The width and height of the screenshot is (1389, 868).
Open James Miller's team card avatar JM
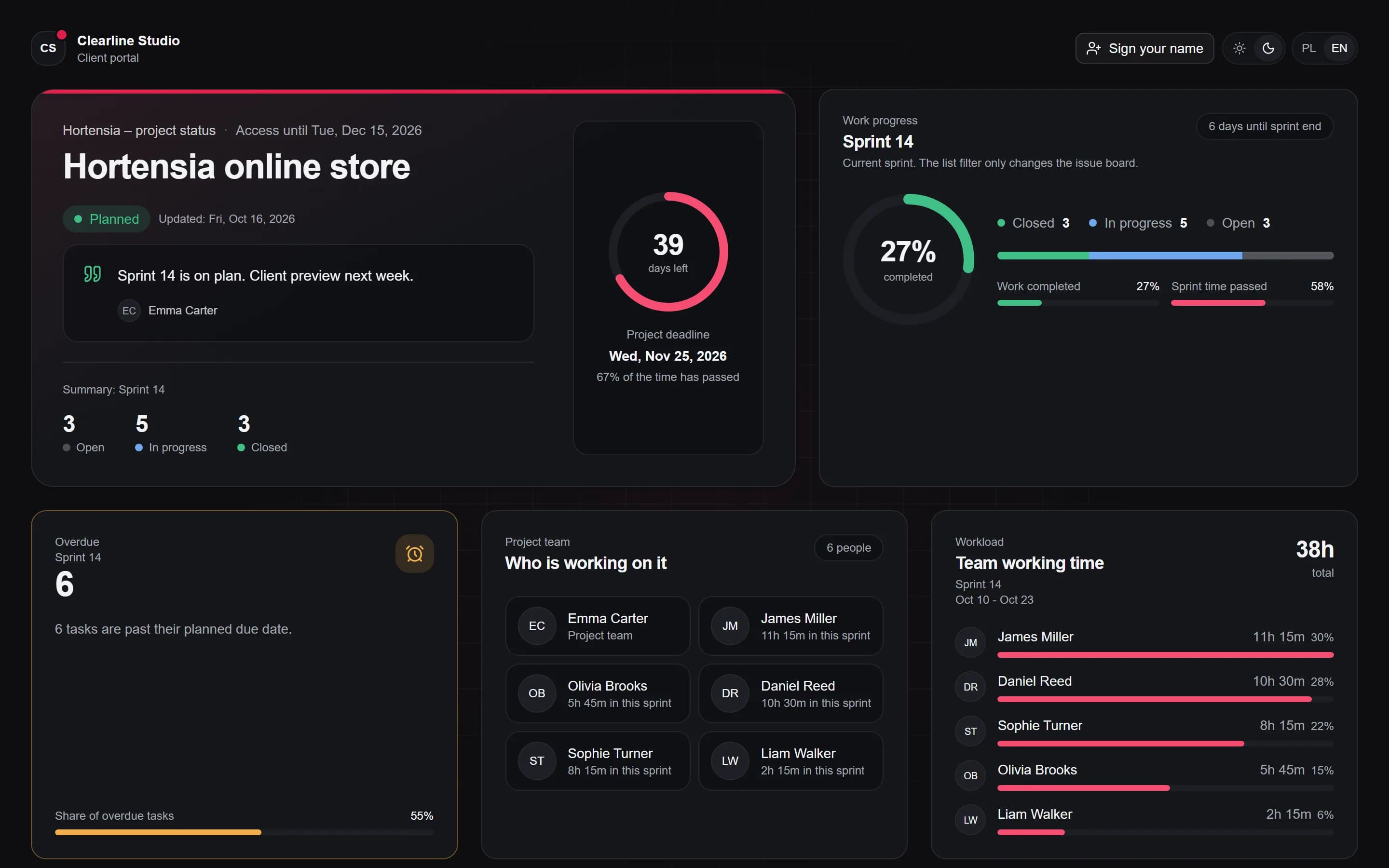click(x=730, y=626)
